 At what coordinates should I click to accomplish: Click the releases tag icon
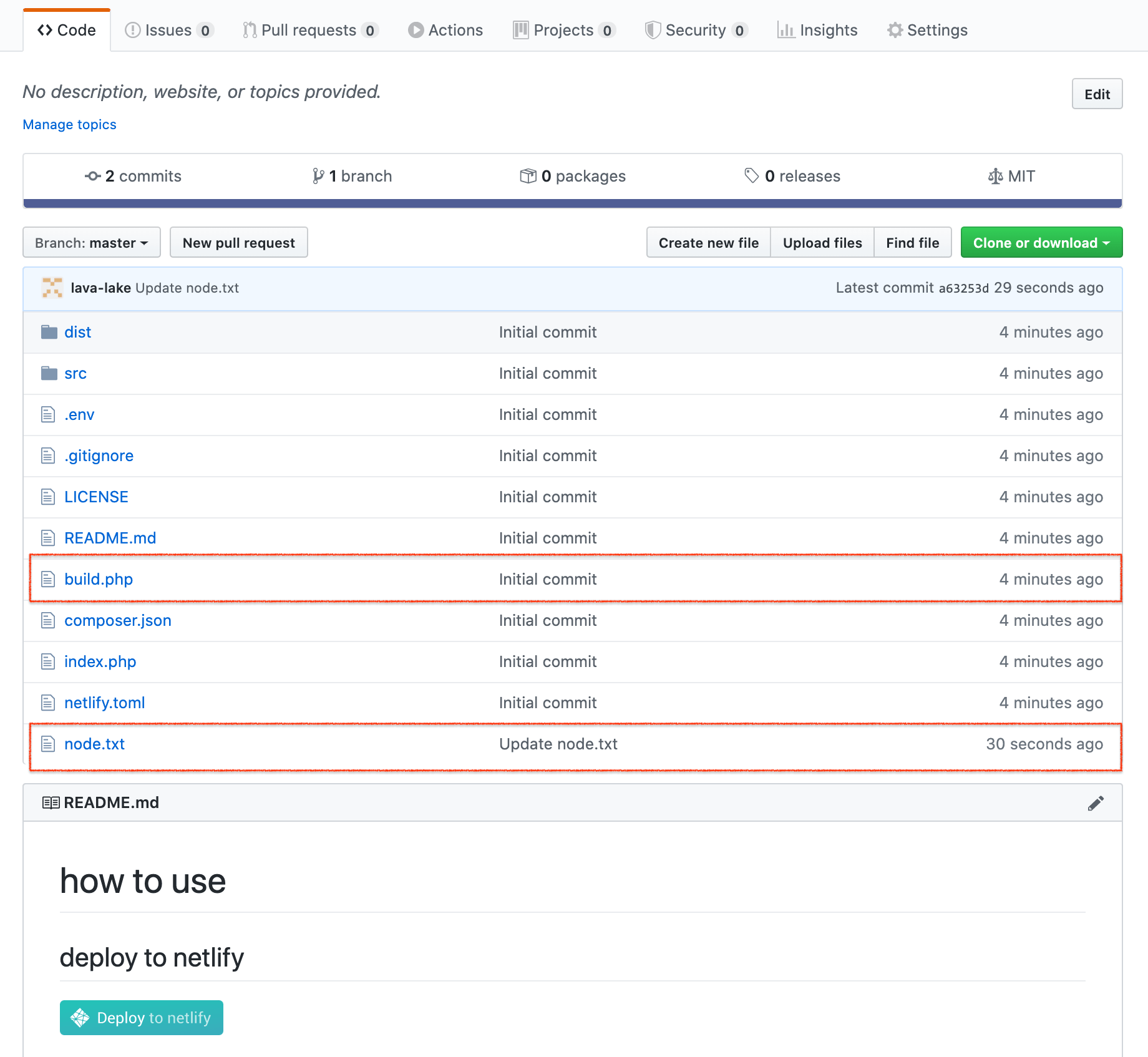(x=751, y=176)
